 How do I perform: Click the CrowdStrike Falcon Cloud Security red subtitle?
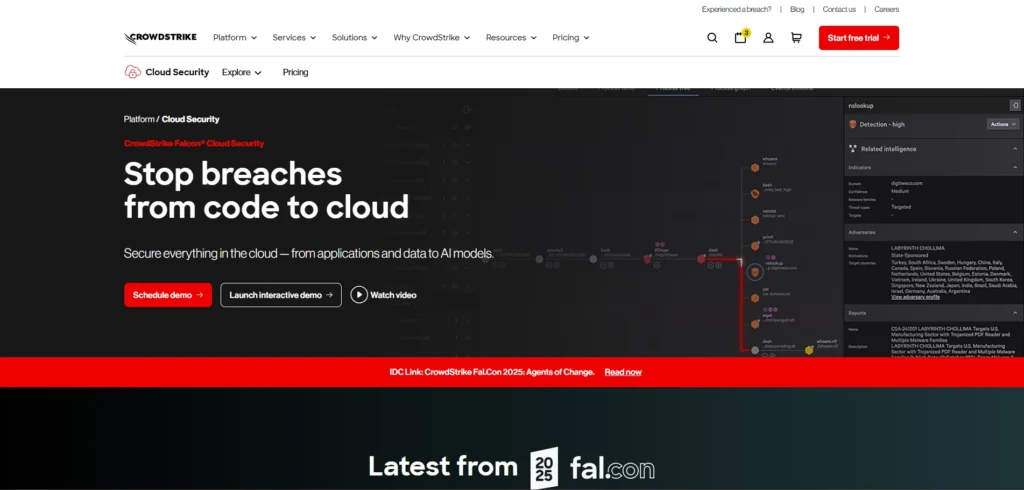coord(194,143)
